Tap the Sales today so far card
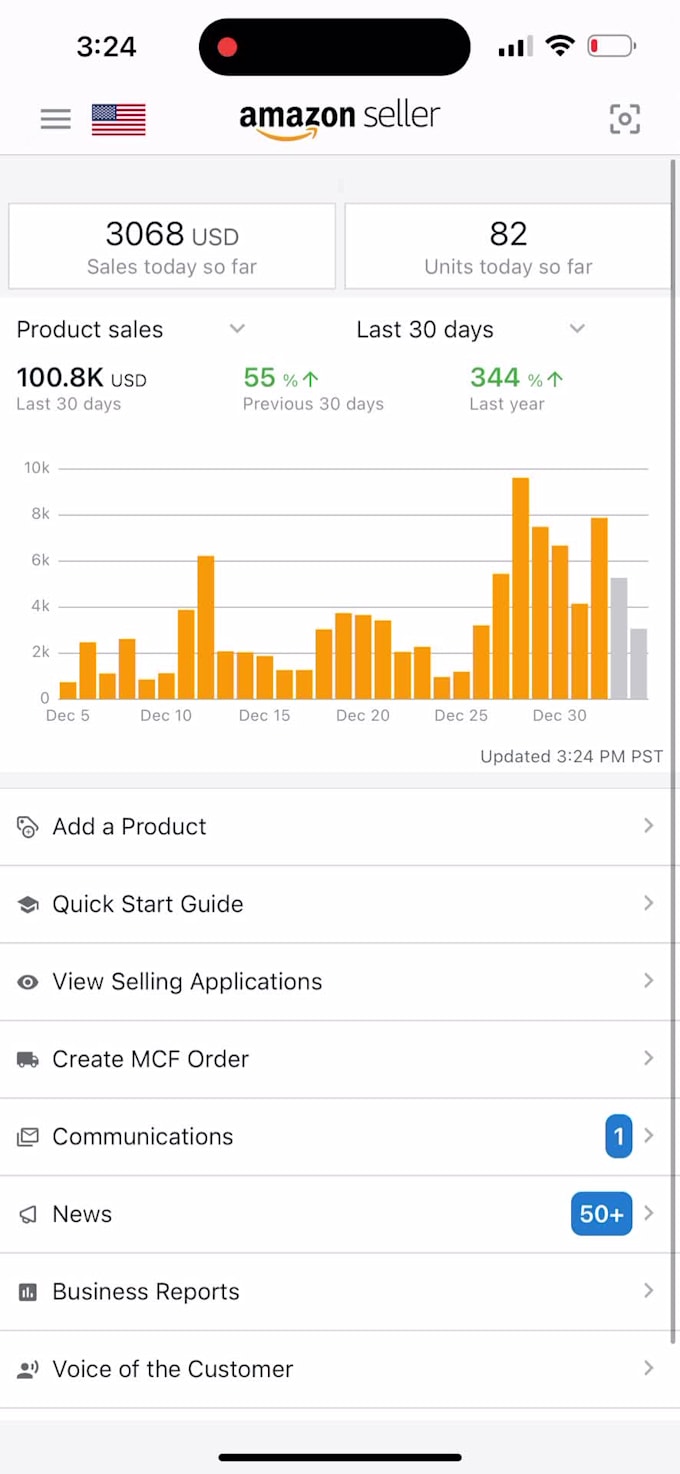This screenshot has height=1474, width=680. [172, 246]
